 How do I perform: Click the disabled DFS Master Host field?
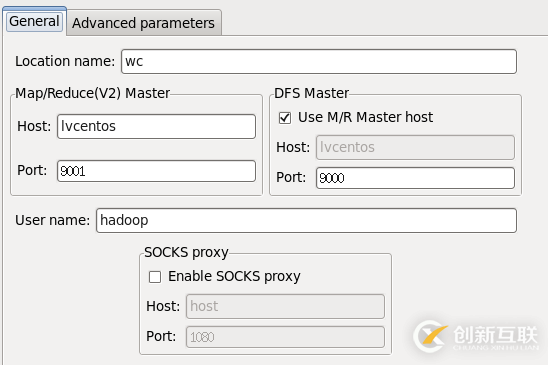click(x=415, y=148)
